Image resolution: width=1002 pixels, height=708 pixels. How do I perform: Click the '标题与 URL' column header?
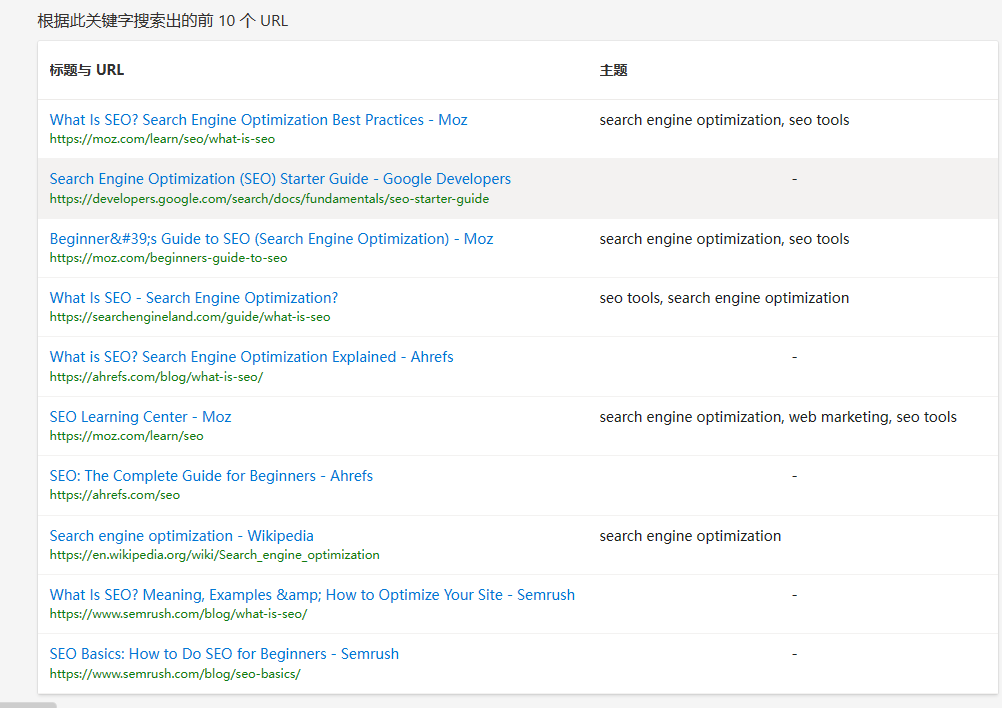click(x=87, y=70)
